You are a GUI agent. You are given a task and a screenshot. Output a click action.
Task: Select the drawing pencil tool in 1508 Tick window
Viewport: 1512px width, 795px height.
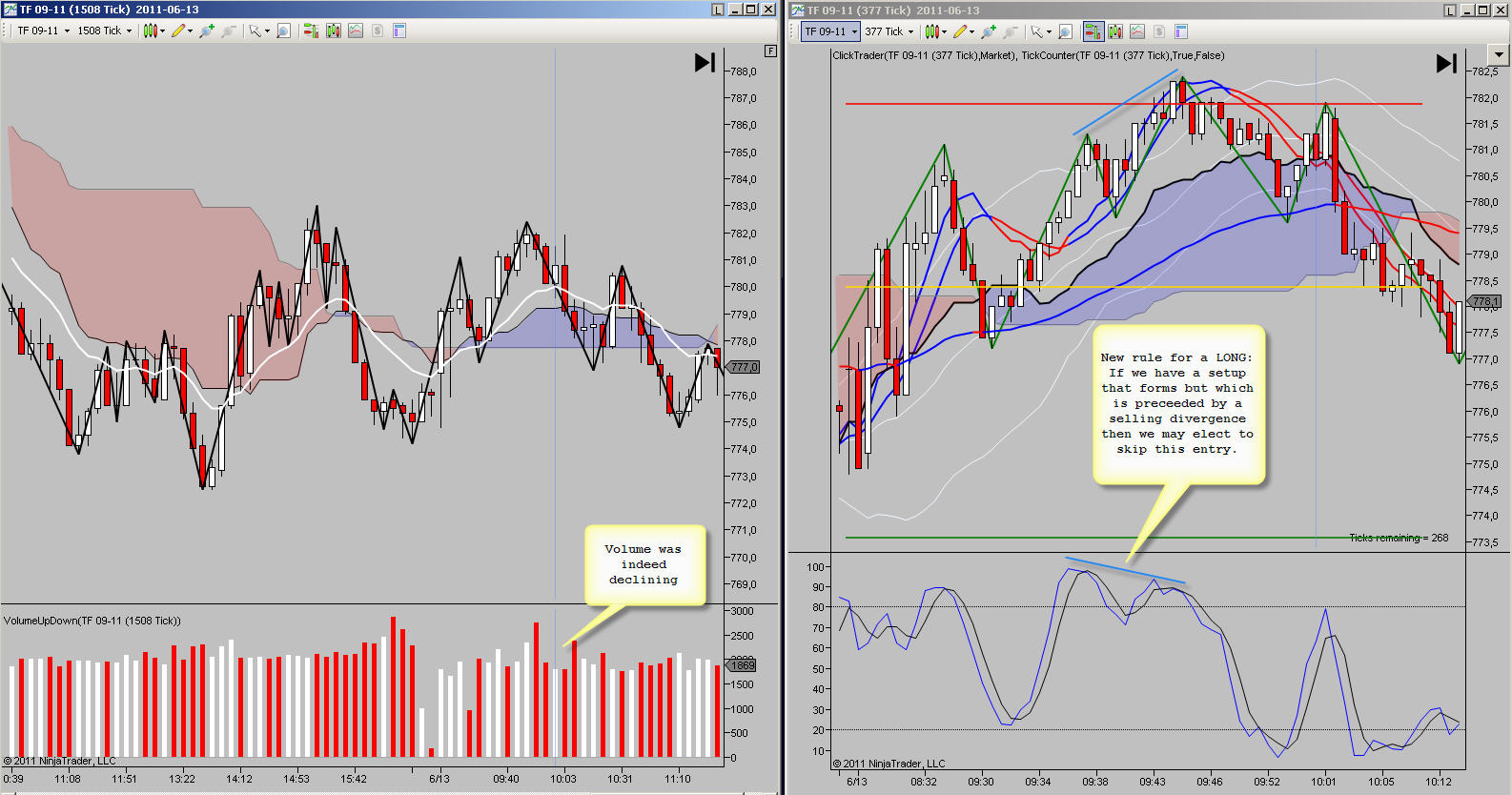click(178, 31)
